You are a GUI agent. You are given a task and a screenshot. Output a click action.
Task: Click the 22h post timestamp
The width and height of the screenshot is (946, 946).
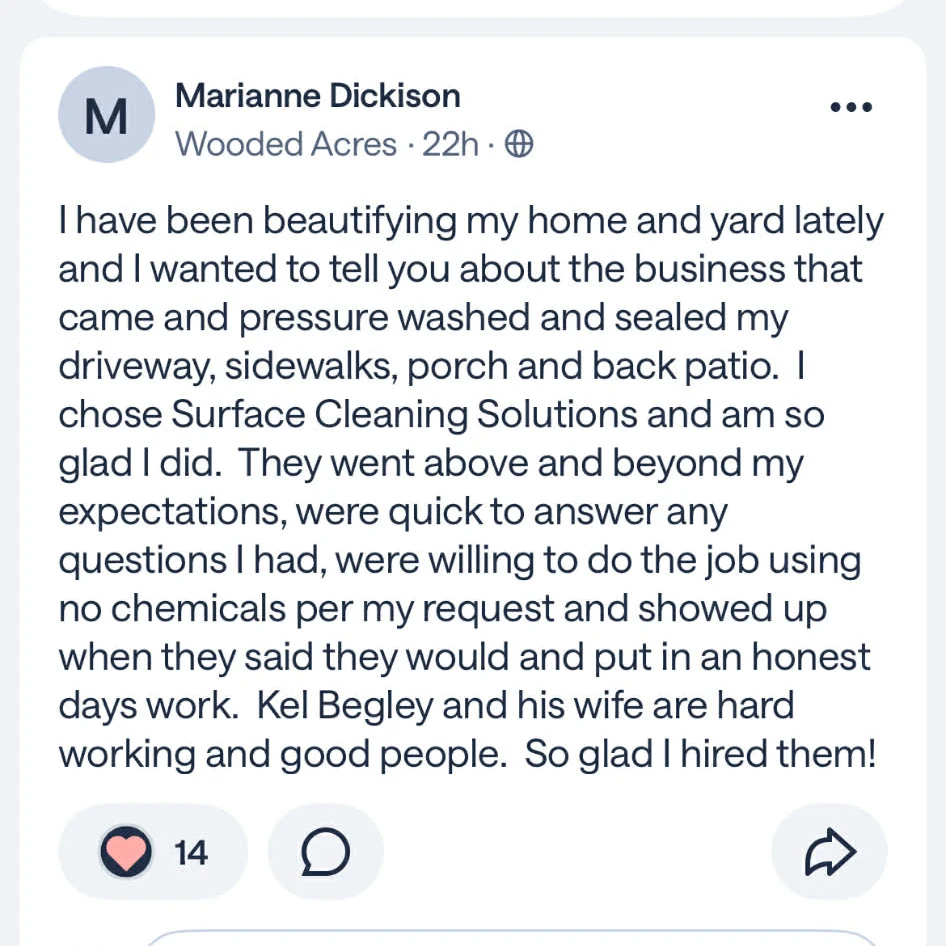450,145
